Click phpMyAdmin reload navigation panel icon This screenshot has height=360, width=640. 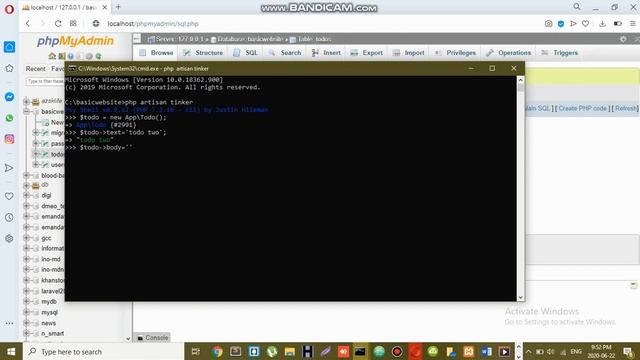coord(98,56)
